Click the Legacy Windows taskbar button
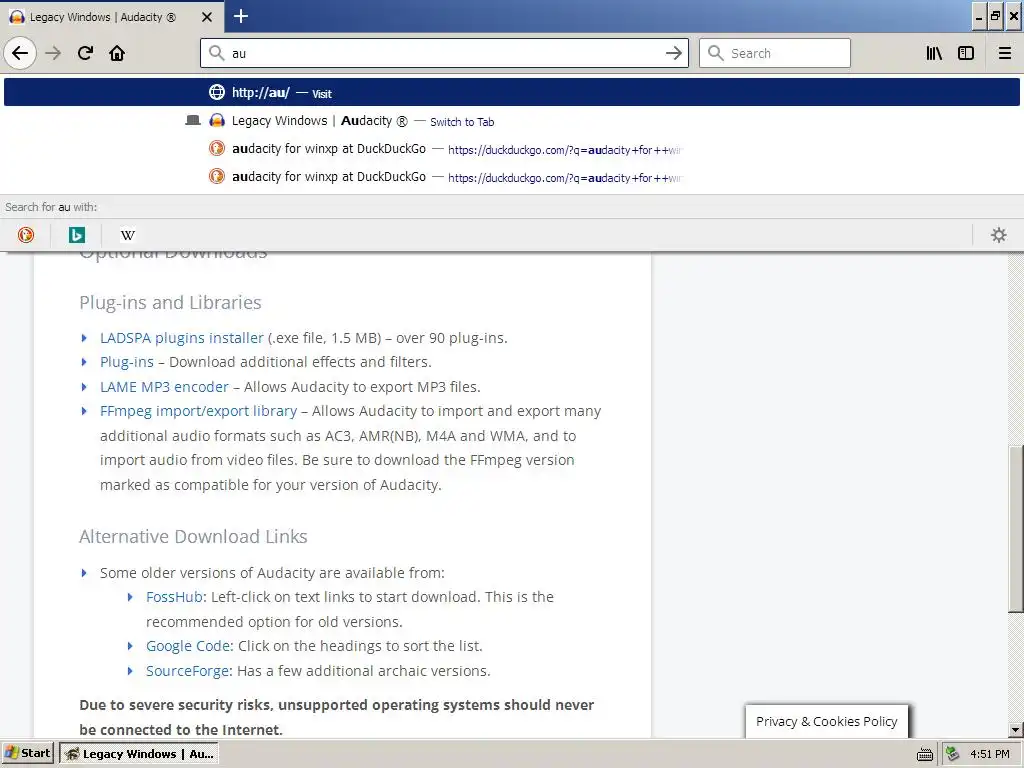Viewport: 1024px width, 768px height. pos(139,754)
